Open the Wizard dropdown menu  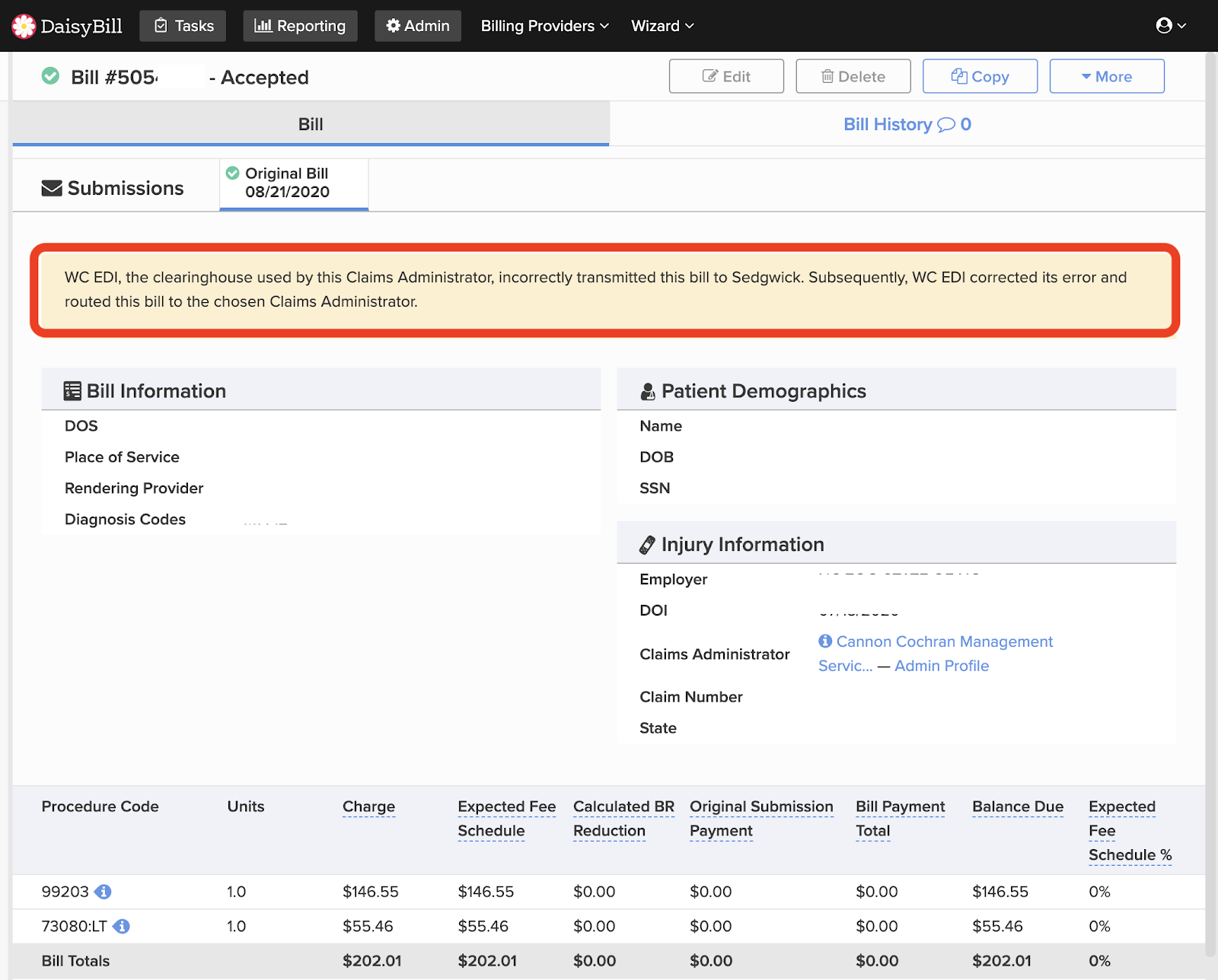click(662, 26)
